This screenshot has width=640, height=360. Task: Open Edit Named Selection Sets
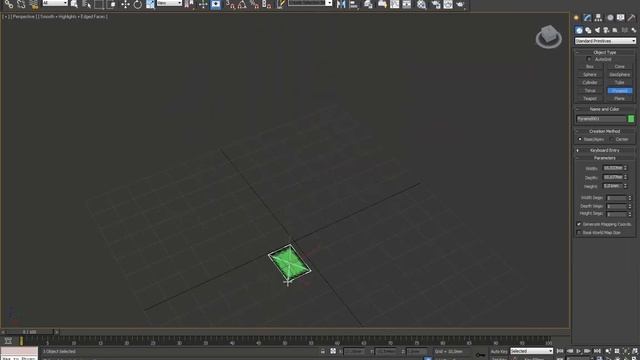tap(281, 4)
